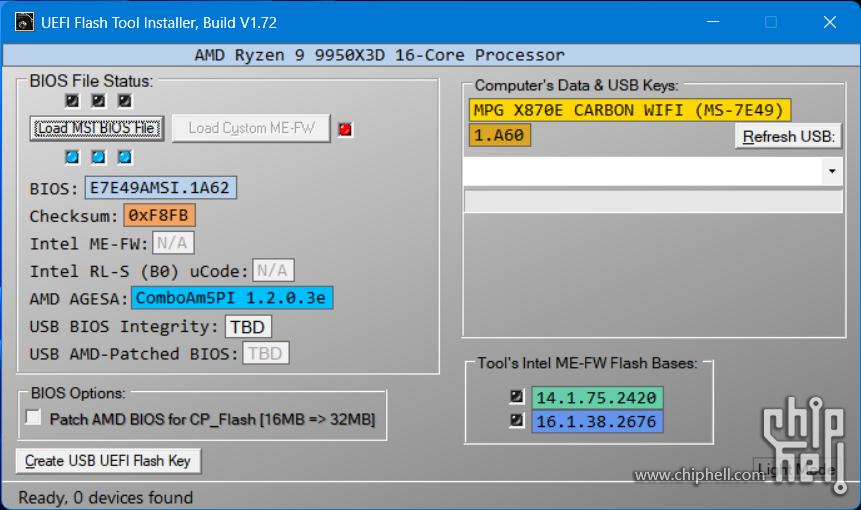This screenshot has width=861, height=510.
Task: Click the AMD Ryzen 9 9950X3D processor banner
Action: point(430,55)
